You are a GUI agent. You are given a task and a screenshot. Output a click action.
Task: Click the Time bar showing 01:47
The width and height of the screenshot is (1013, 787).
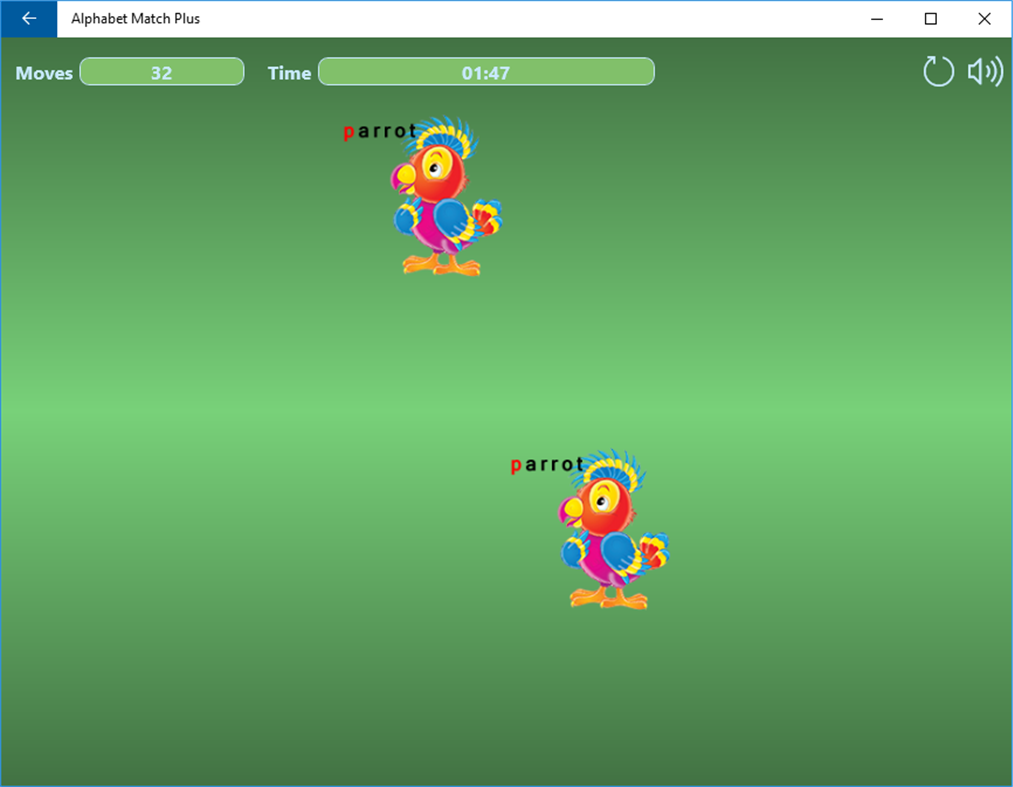point(486,71)
